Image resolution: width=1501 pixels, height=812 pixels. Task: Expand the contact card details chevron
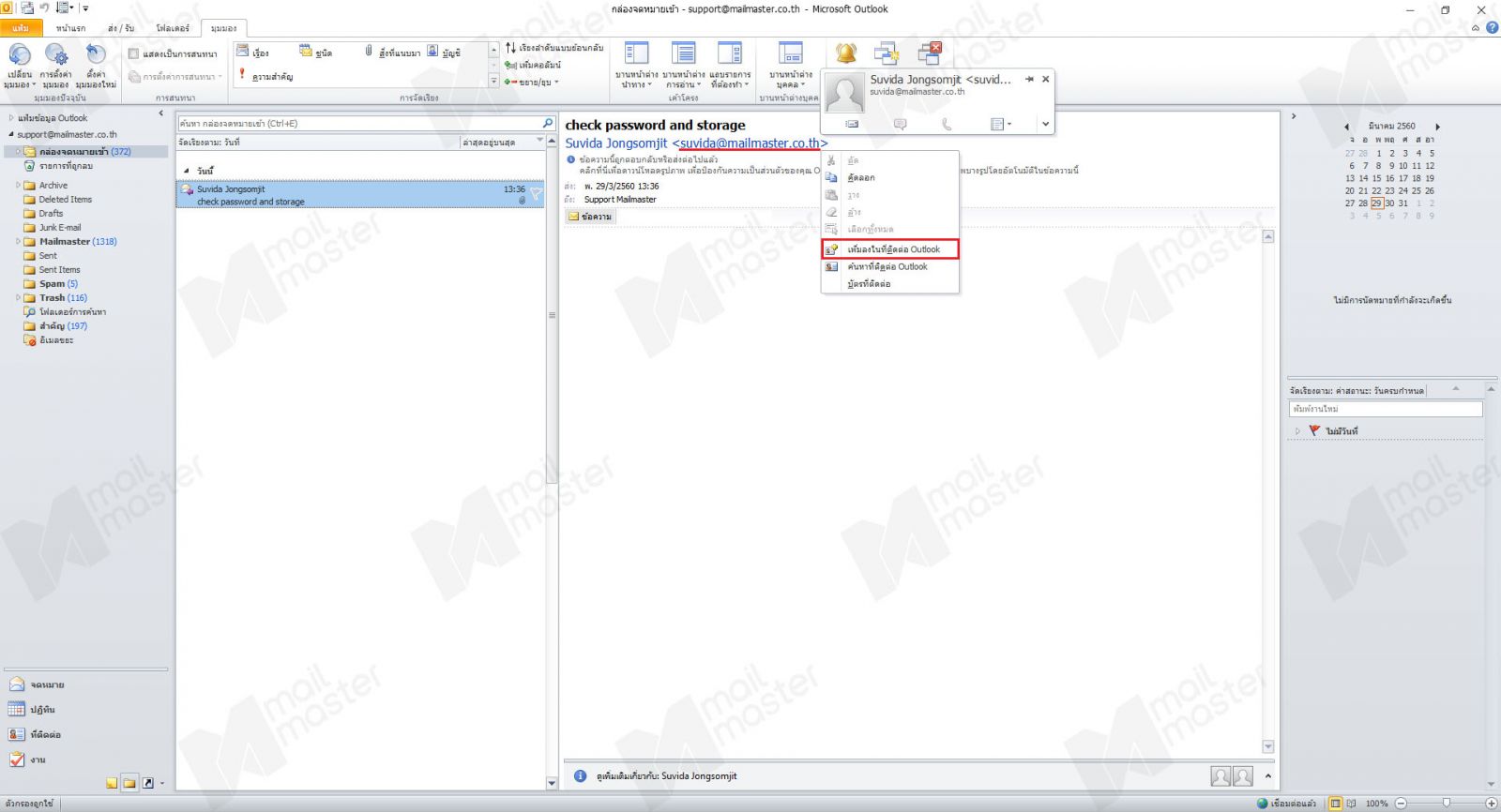[x=1045, y=124]
